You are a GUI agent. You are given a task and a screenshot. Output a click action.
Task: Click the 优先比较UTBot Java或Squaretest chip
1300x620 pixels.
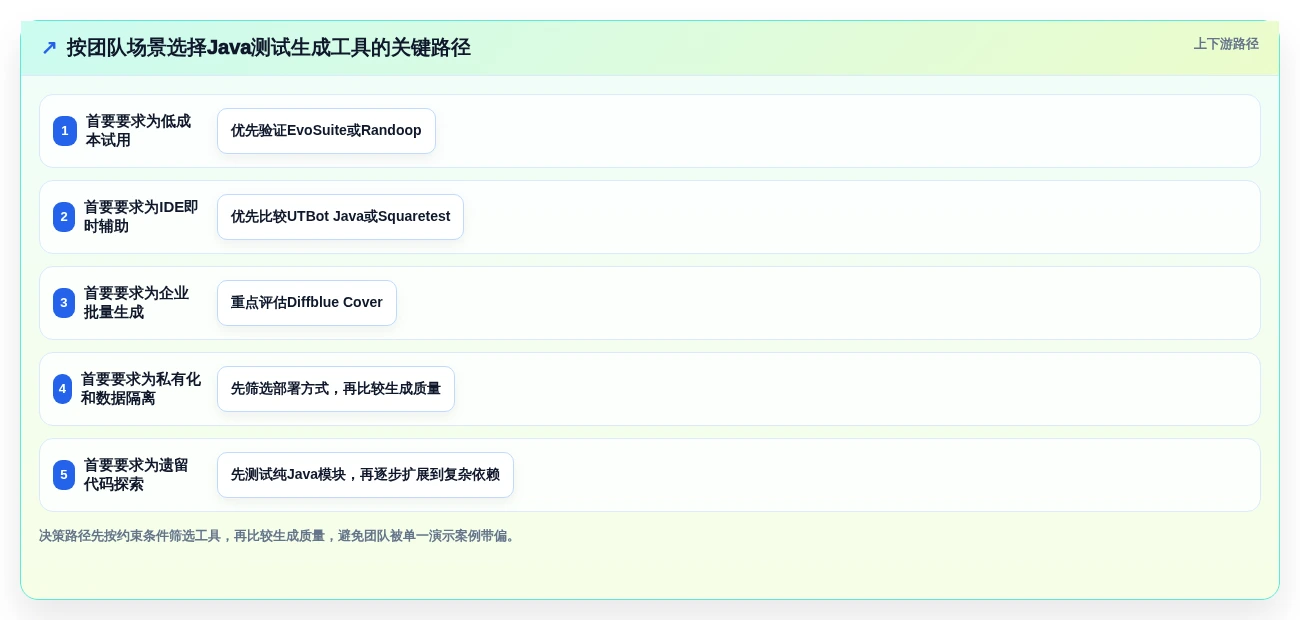[340, 217]
